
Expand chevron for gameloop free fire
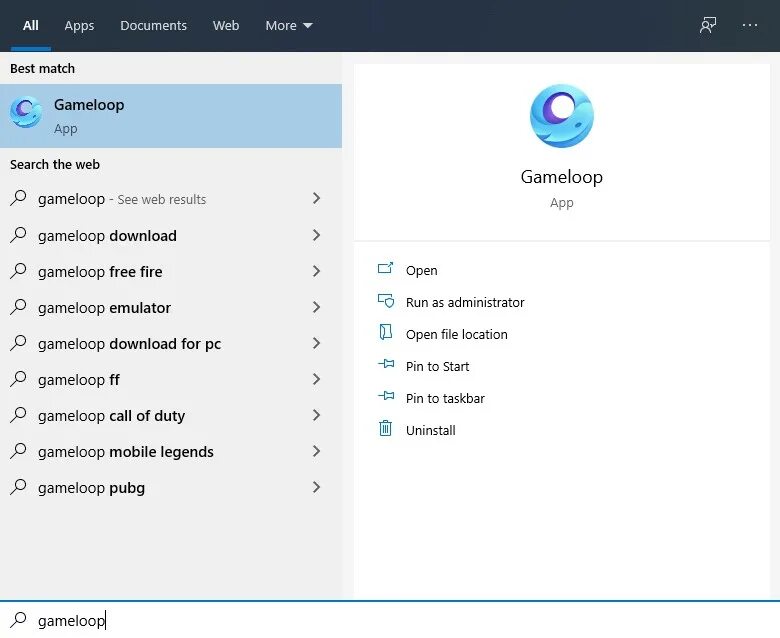coord(316,271)
